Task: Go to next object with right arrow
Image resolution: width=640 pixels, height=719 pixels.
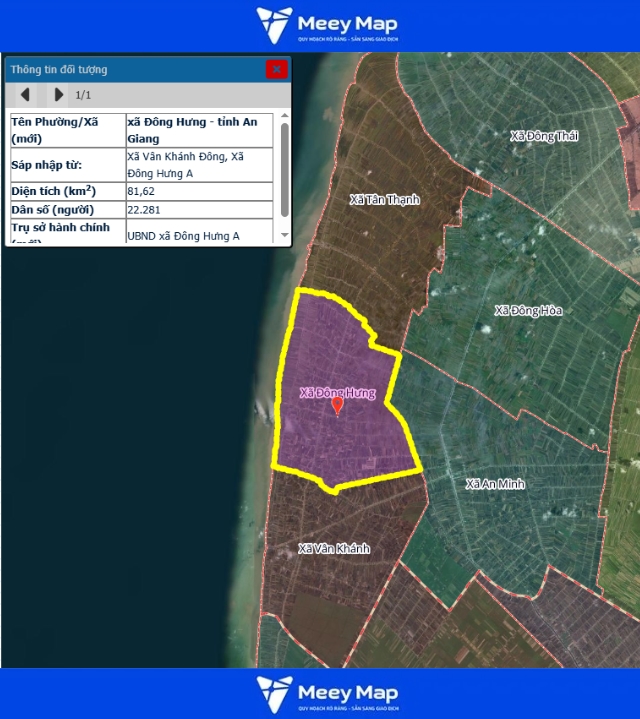Action: coord(58,95)
